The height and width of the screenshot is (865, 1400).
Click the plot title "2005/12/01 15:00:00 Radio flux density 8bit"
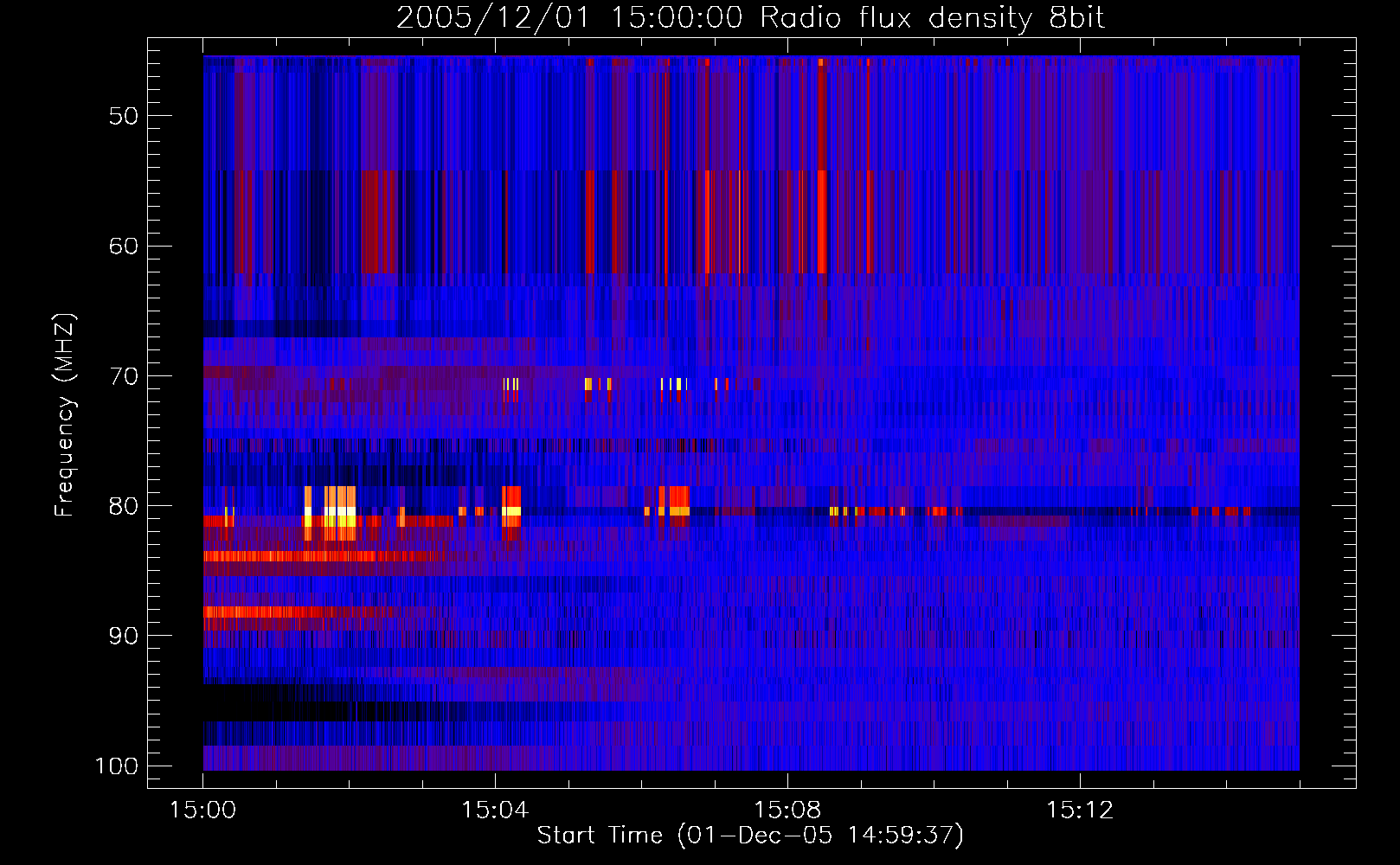[x=750, y=17]
